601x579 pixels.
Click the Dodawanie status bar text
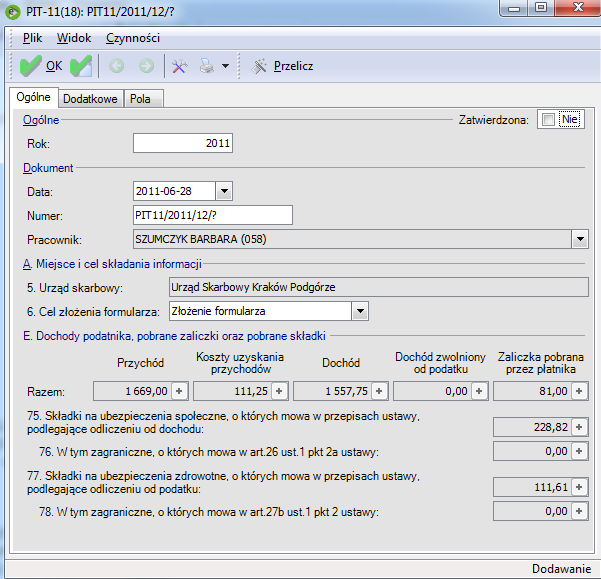(561, 569)
